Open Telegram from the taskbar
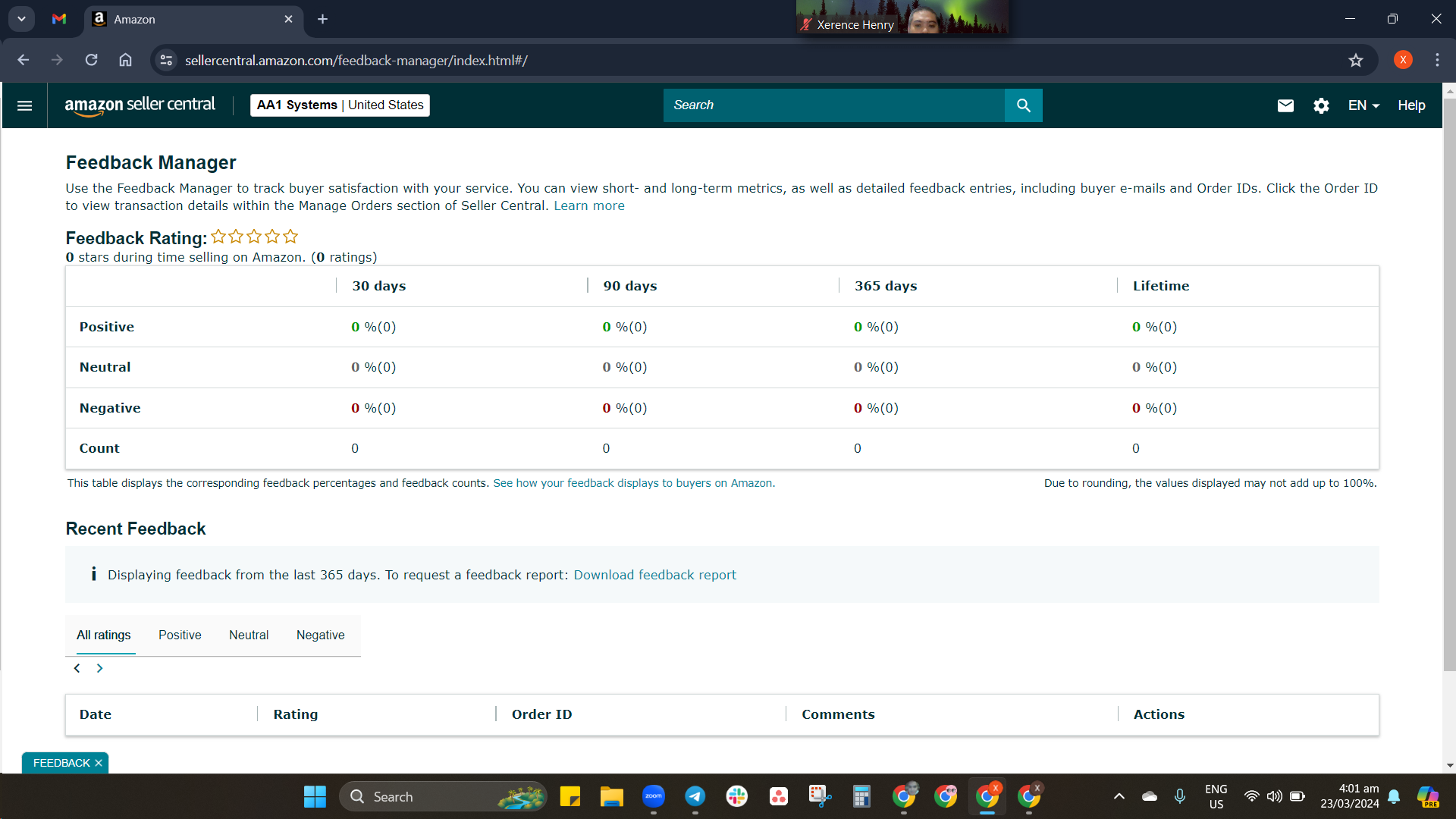The width and height of the screenshot is (1456, 819). point(695,796)
